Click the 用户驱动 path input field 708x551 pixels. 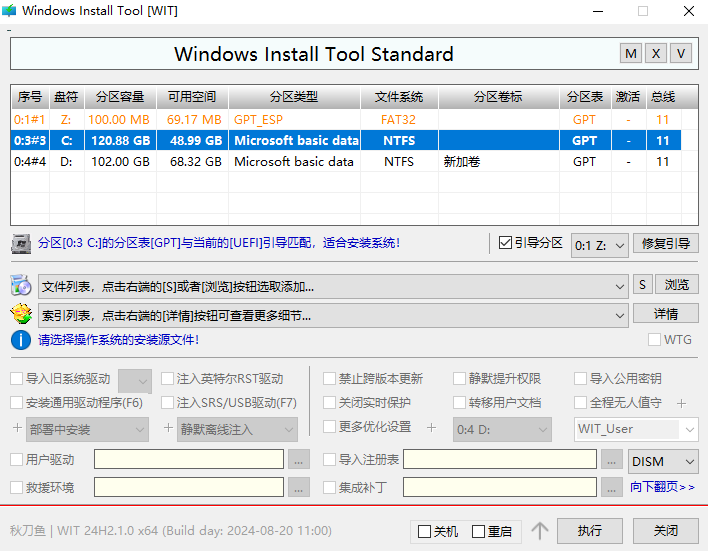(x=189, y=459)
